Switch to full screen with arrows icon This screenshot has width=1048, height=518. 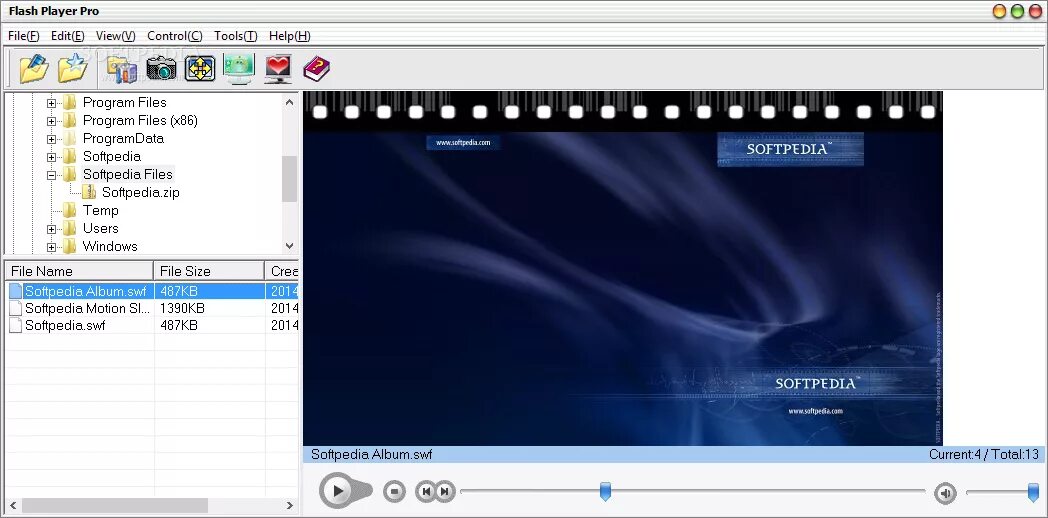click(x=200, y=69)
